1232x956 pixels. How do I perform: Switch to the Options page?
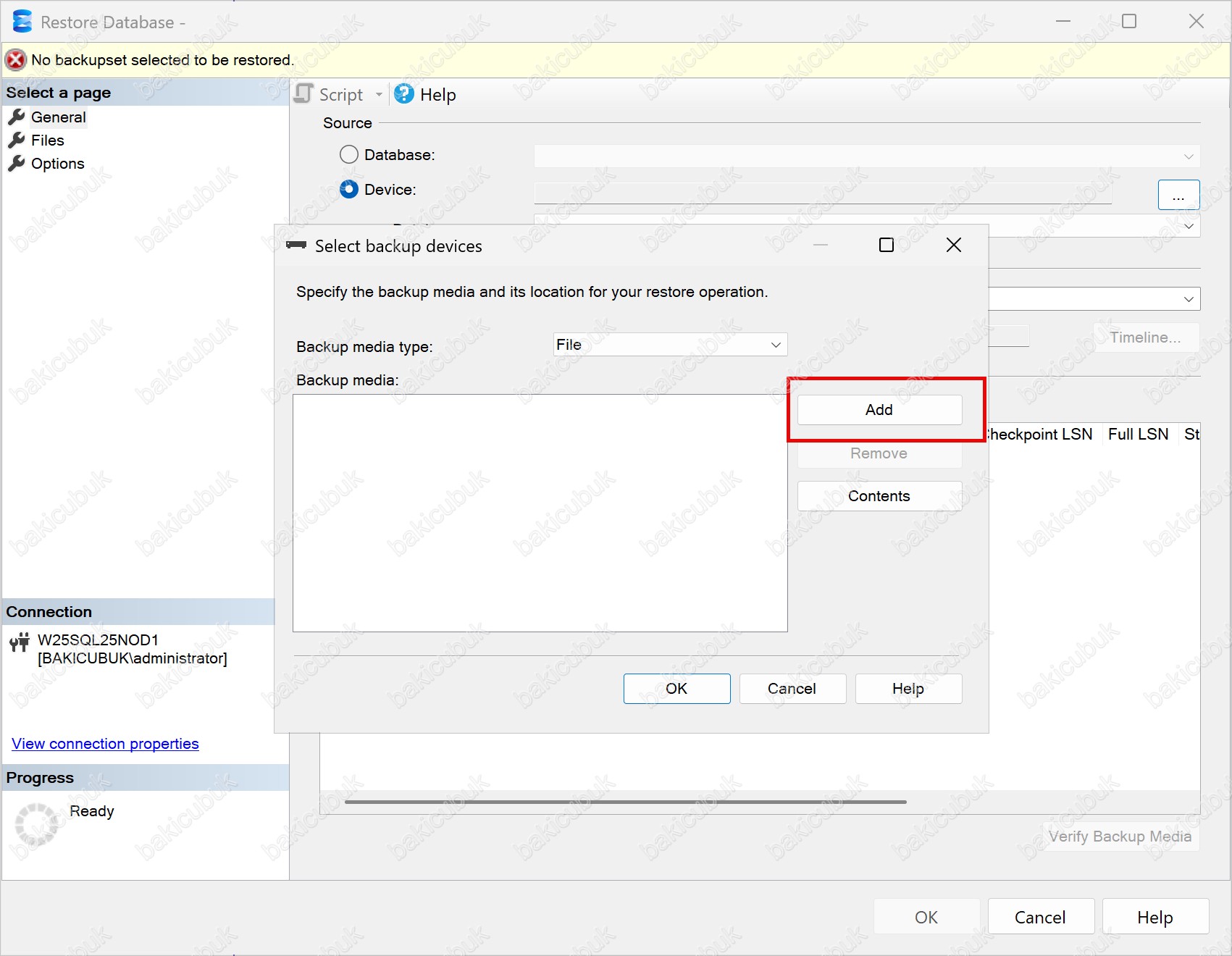tap(57, 164)
